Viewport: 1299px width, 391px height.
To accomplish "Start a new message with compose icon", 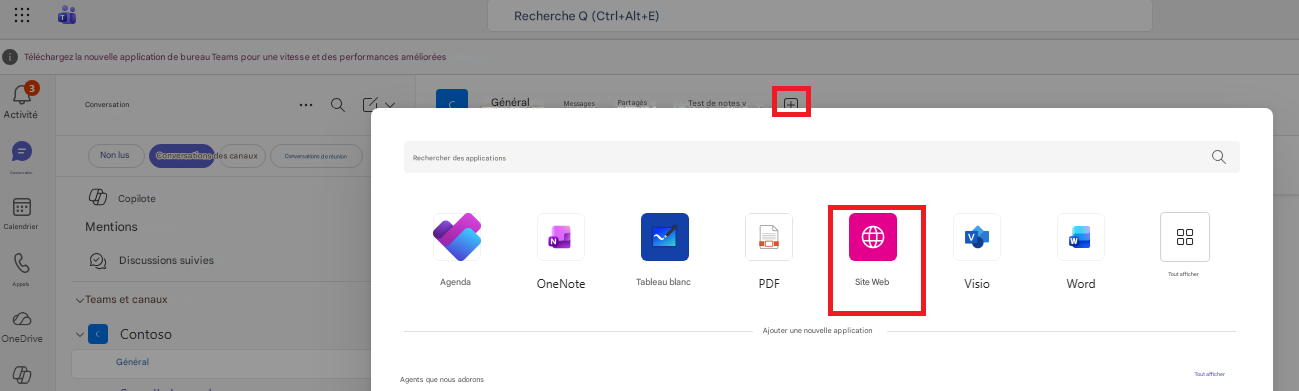I will point(370,104).
